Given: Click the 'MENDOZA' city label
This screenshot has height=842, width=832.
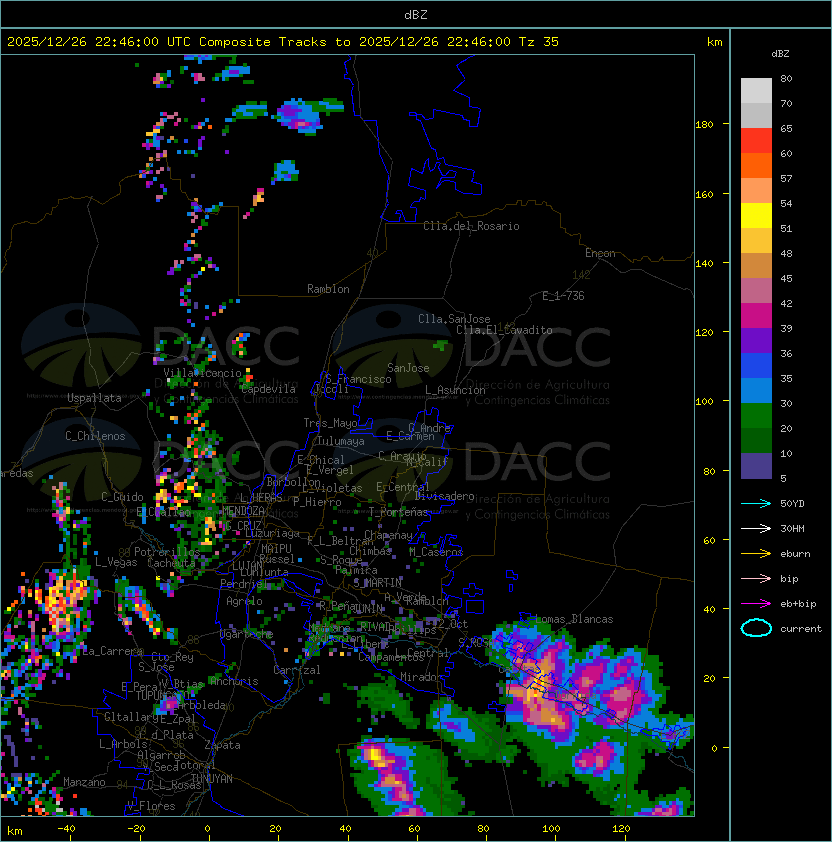Looking at the screenshot, I should [243, 511].
